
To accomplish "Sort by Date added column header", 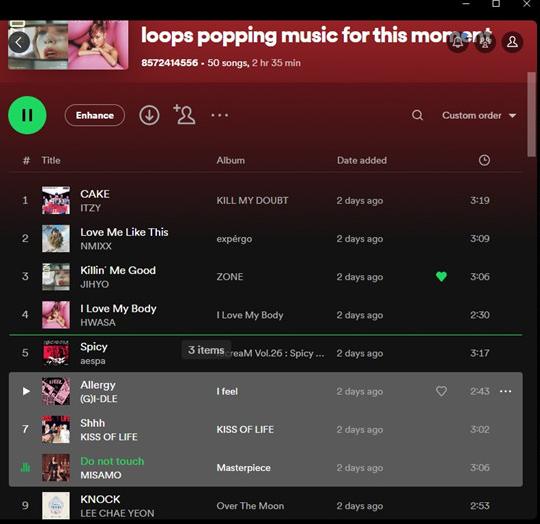I will 362,160.
